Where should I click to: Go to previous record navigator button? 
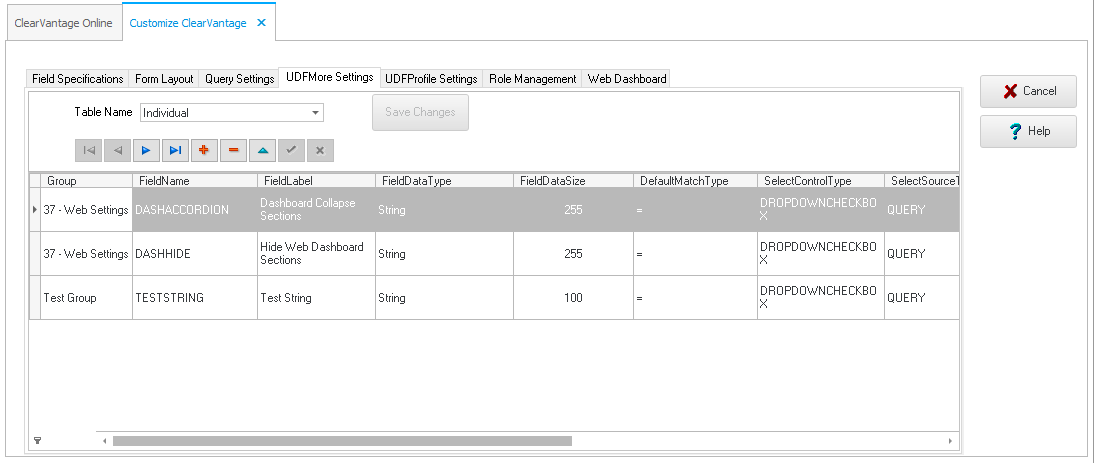click(x=117, y=150)
